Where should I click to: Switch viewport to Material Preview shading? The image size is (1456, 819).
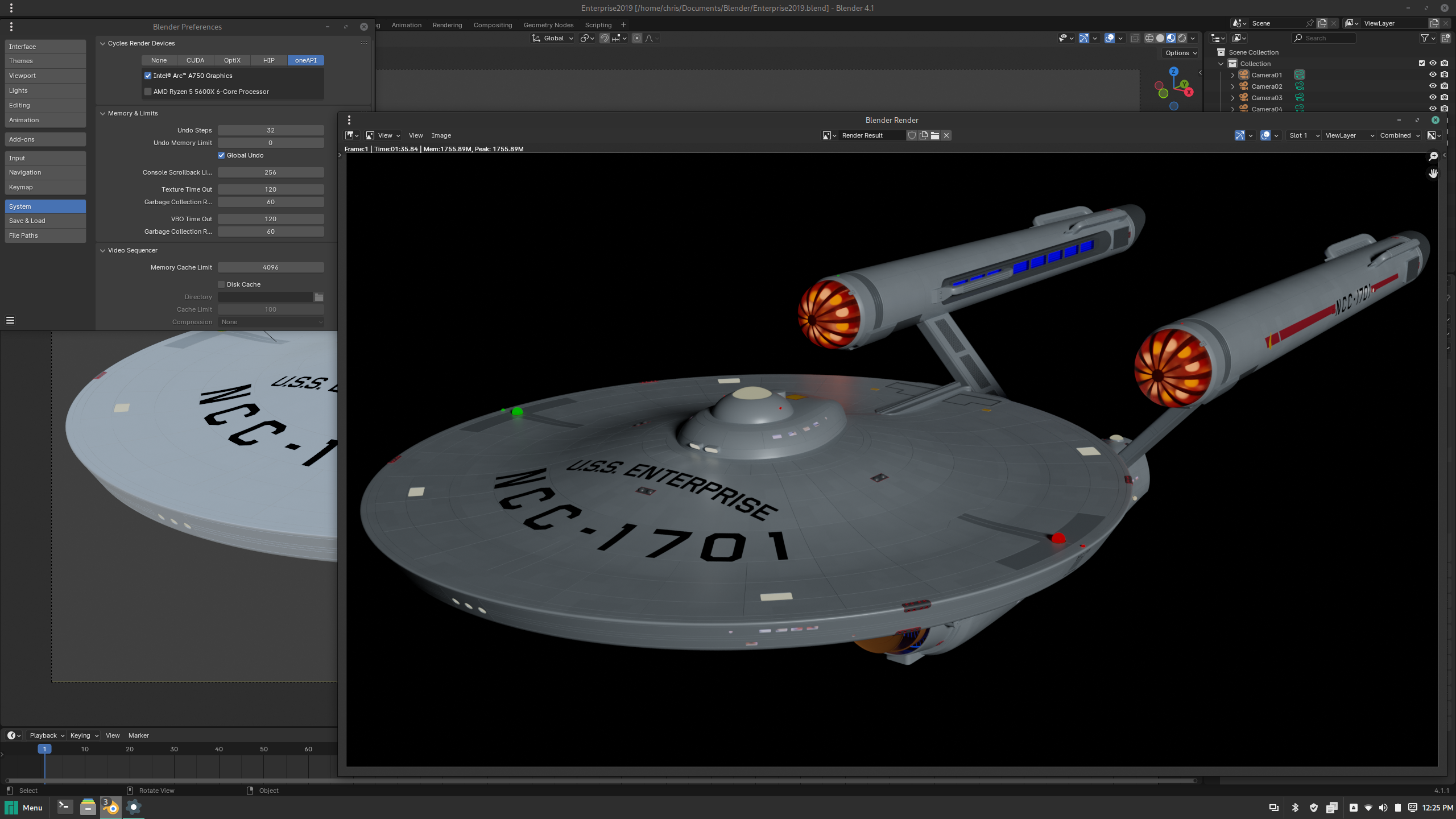[x=1170, y=38]
